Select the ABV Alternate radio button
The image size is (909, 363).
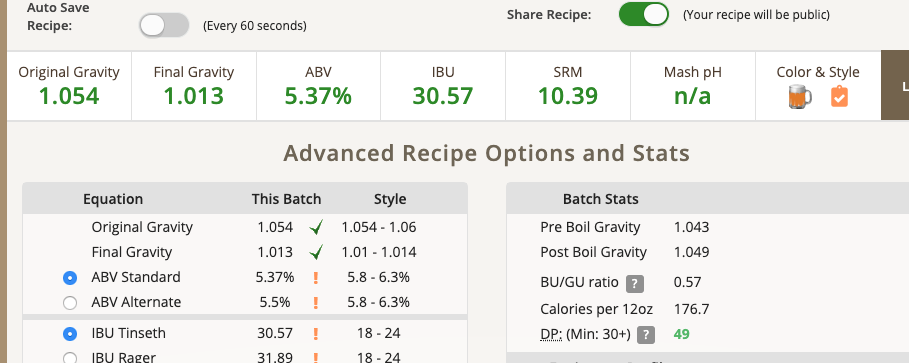tap(70, 303)
